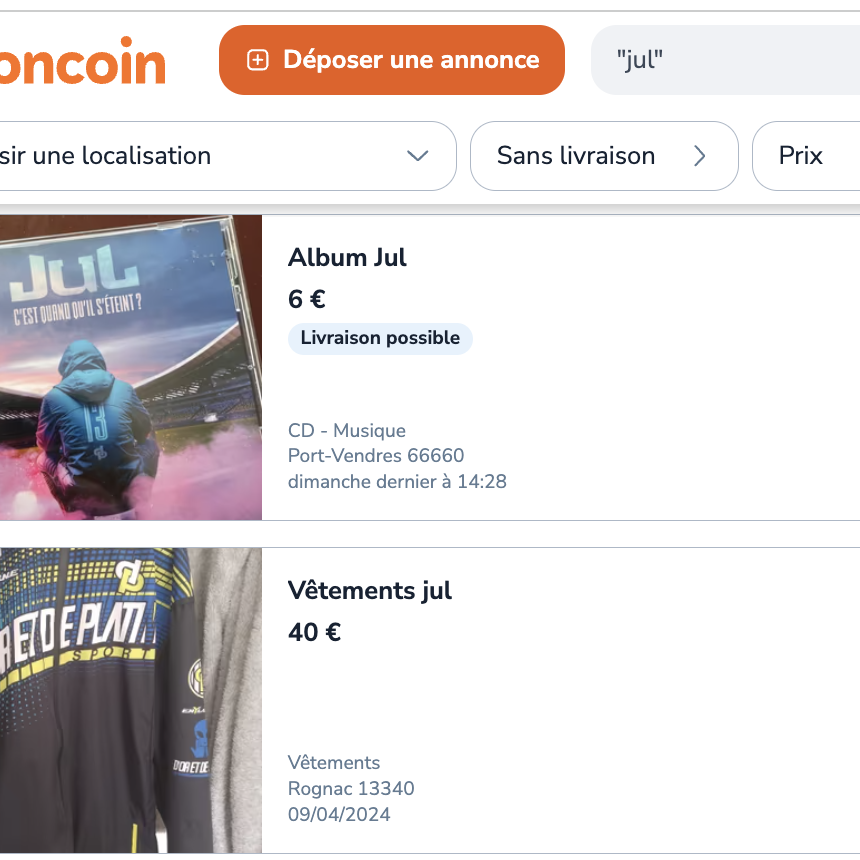Click the localisation field text
Screen dimensions: 860x860
110,156
